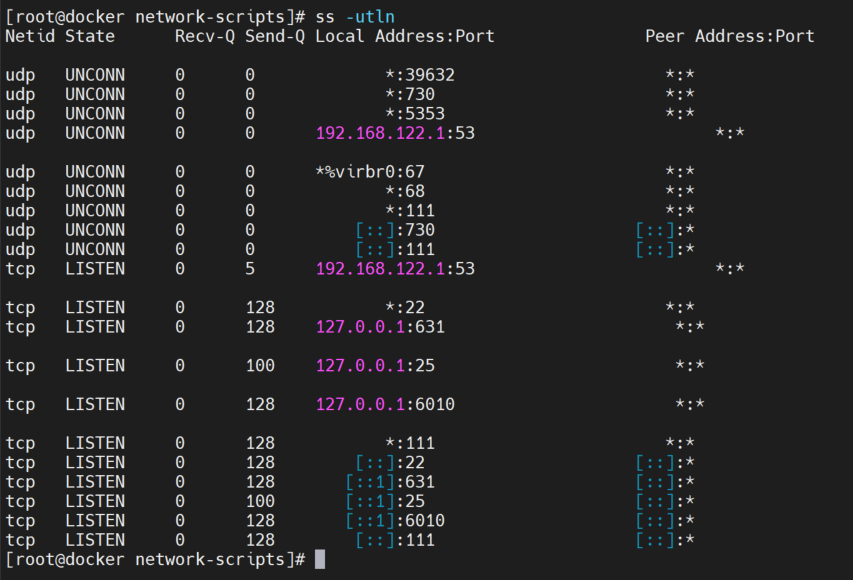Click the IPv6 address "[::]:730"
This screenshot has height=580, width=853.
395,230
